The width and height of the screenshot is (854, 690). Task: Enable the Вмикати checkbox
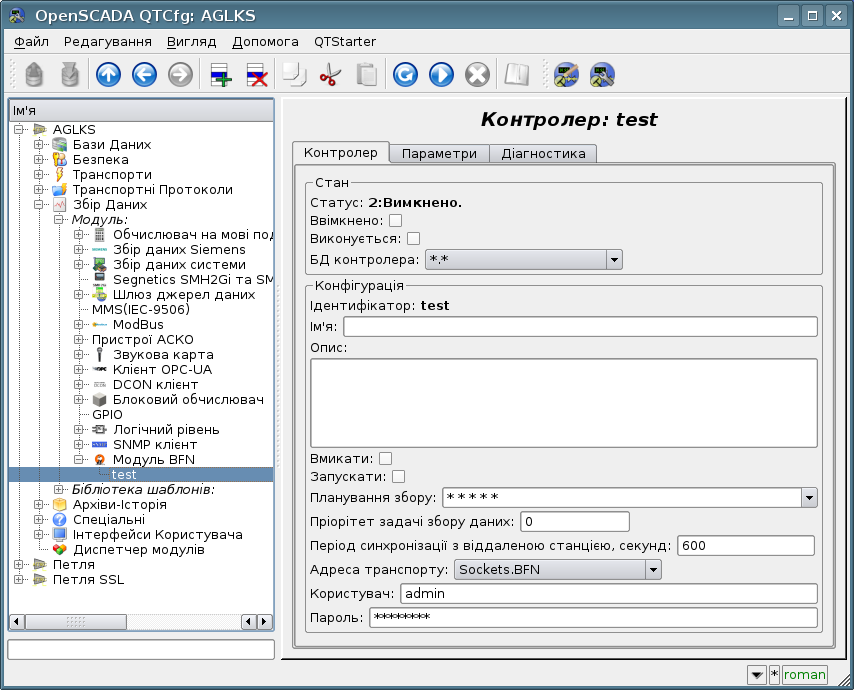click(x=385, y=458)
